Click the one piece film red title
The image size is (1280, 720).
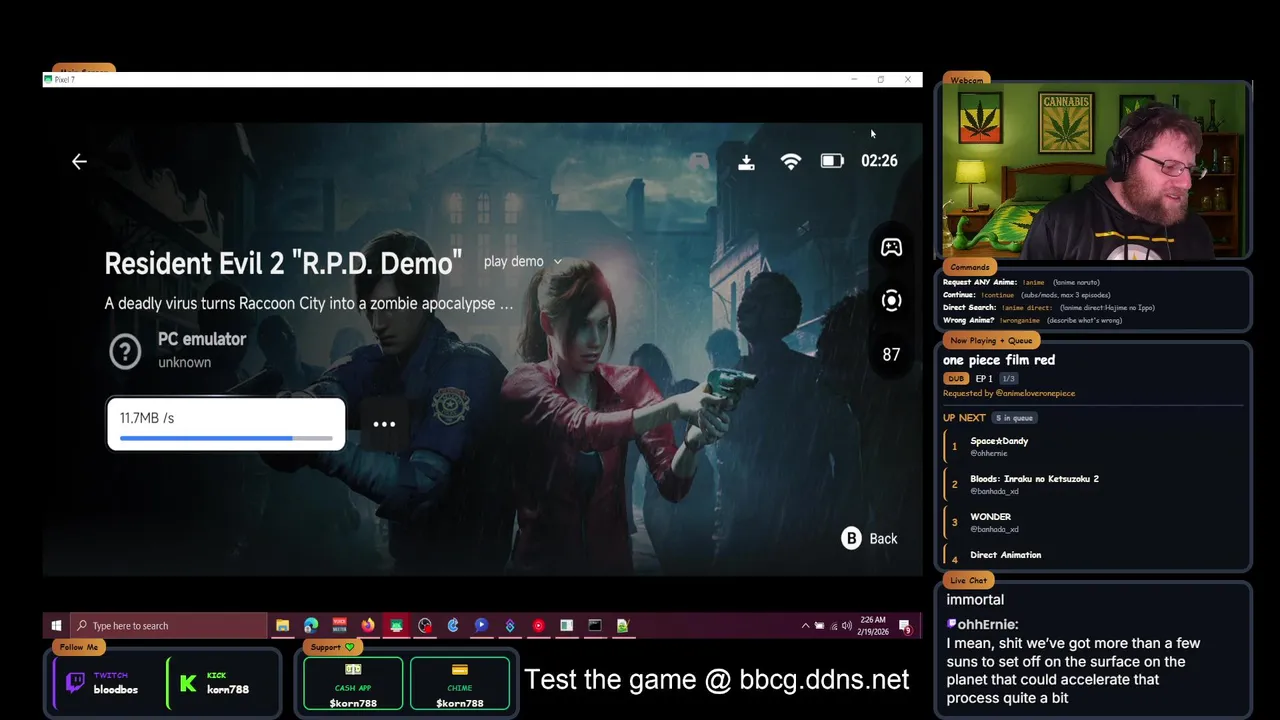(x=999, y=360)
